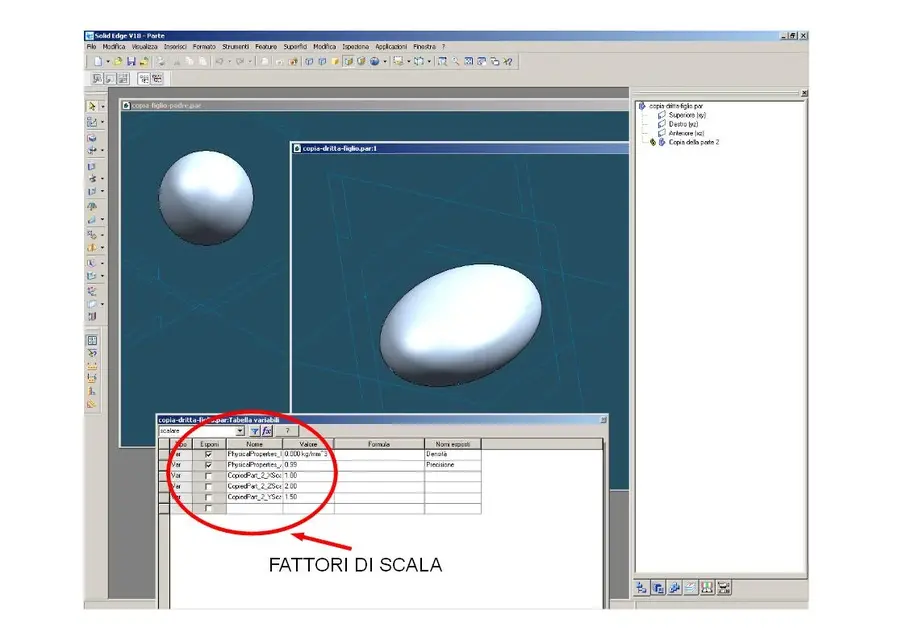Image resolution: width=906 pixels, height=640 pixels.
Task: Click the Zoom magnifier icon in the toolbar
Action: tap(455, 61)
